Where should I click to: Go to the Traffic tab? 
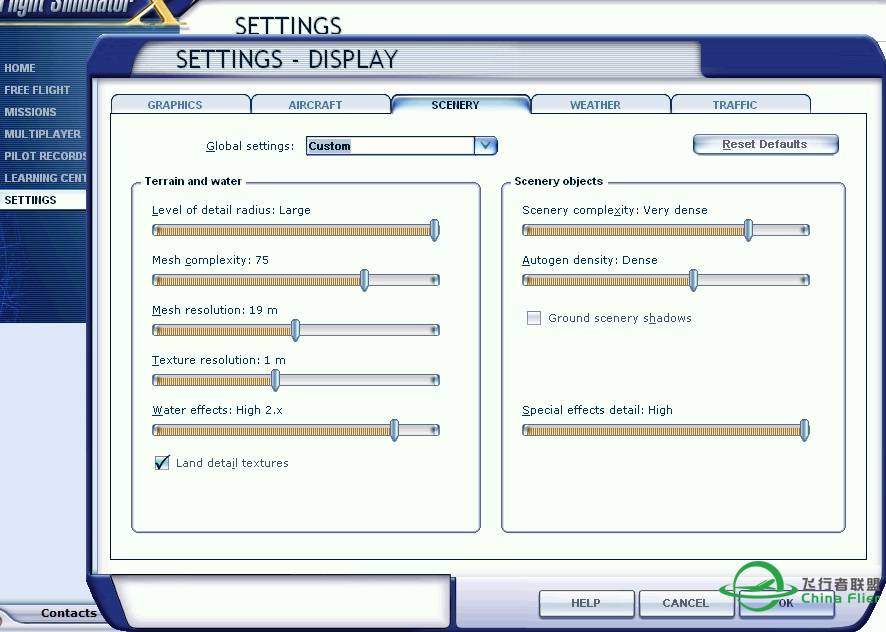[735, 105]
